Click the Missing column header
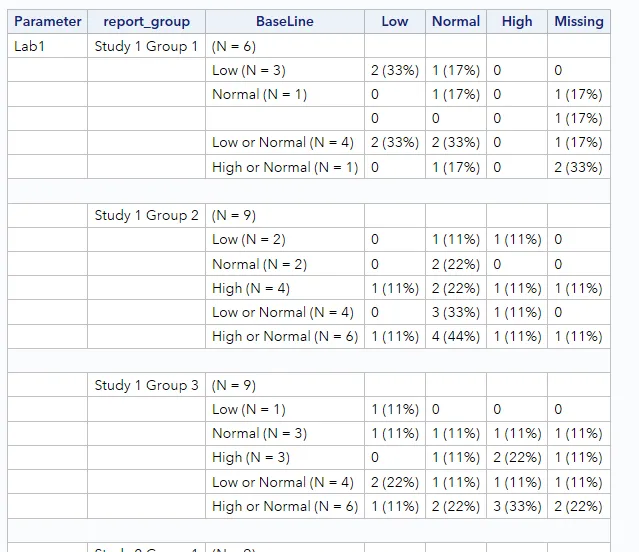Screen dimensions: 639x552 [x=579, y=21]
